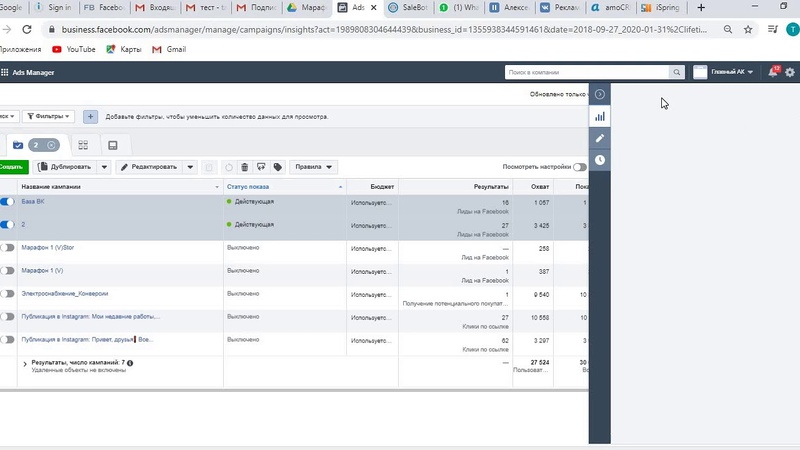Delete selected campaigns with trash icon
Viewport: 800px width, 450px height.
pos(244,167)
